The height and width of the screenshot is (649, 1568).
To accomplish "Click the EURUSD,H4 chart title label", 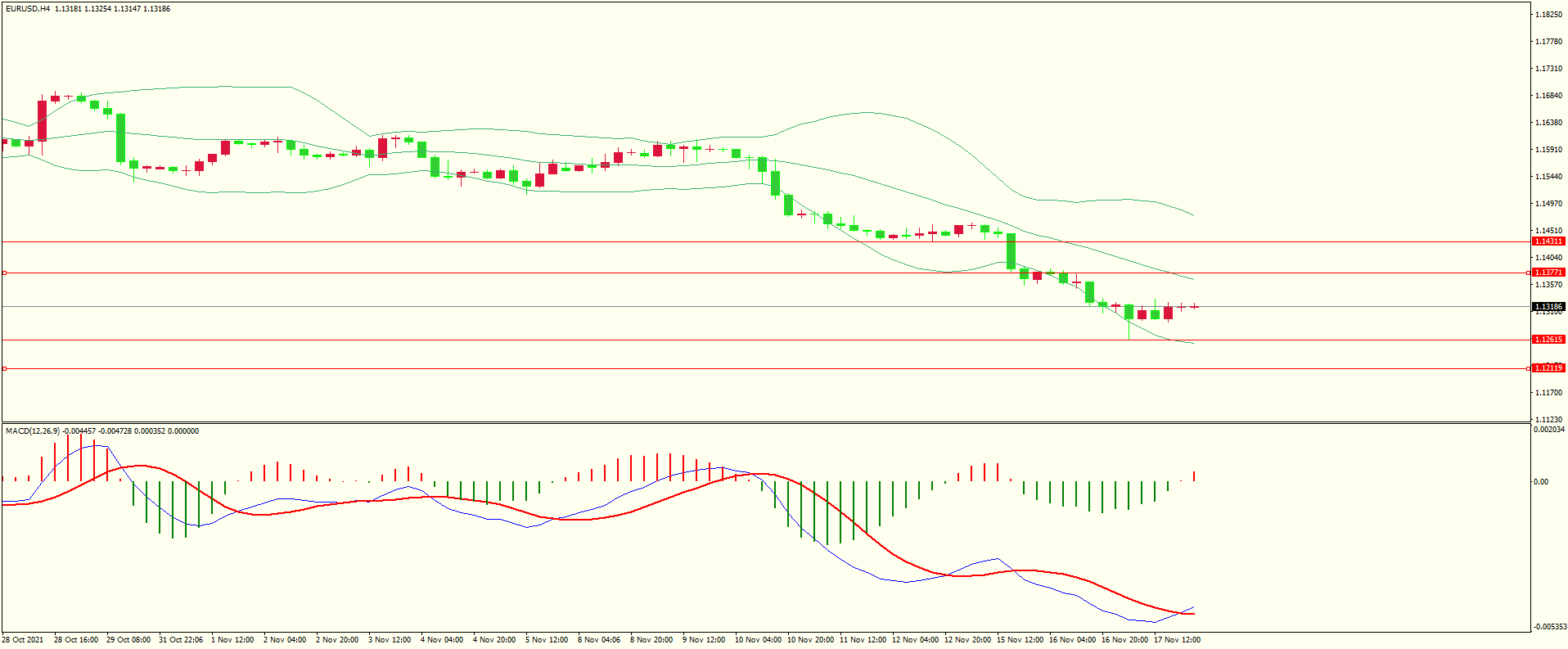I will [28, 9].
